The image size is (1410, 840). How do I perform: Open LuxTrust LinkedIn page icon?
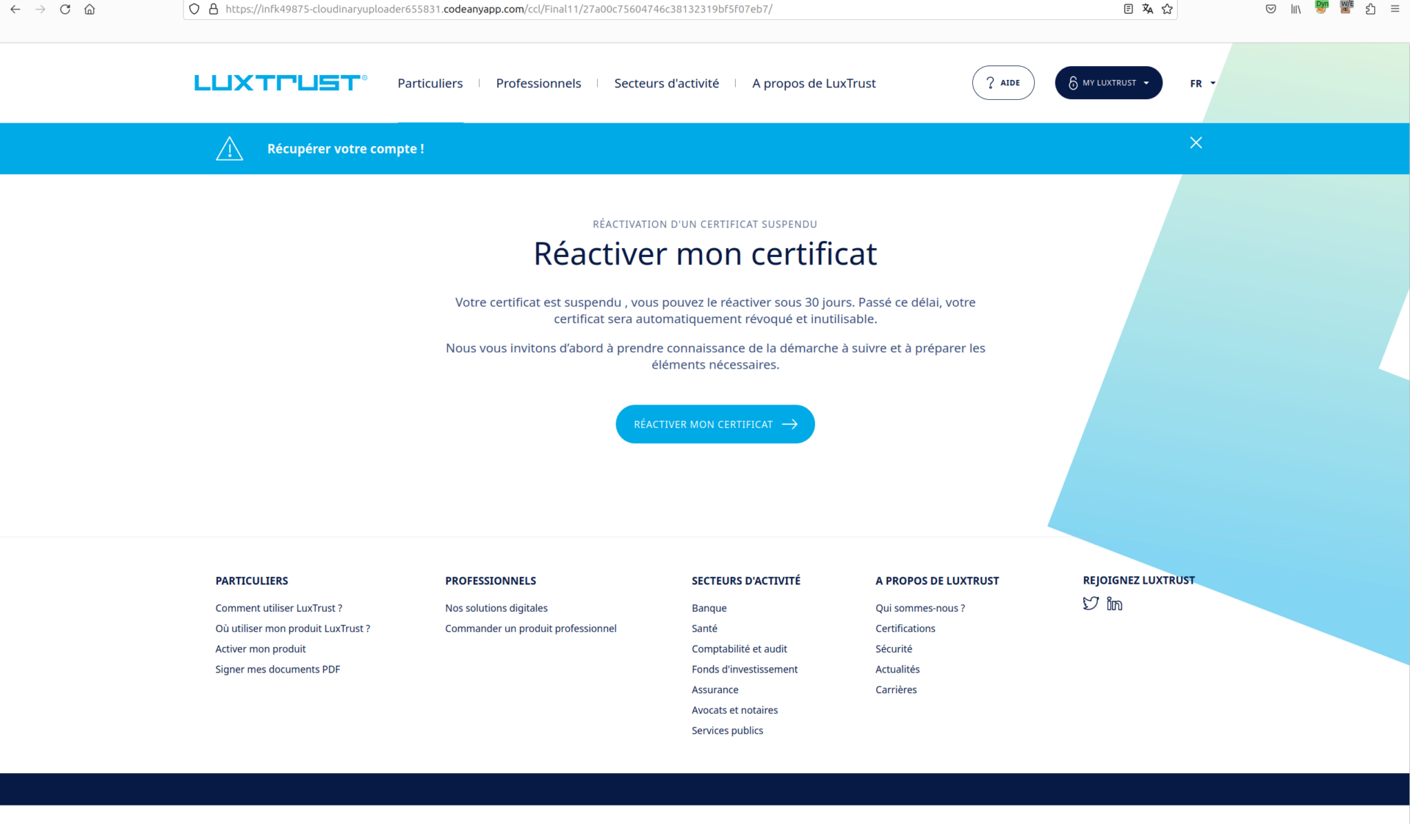[x=1115, y=604]
